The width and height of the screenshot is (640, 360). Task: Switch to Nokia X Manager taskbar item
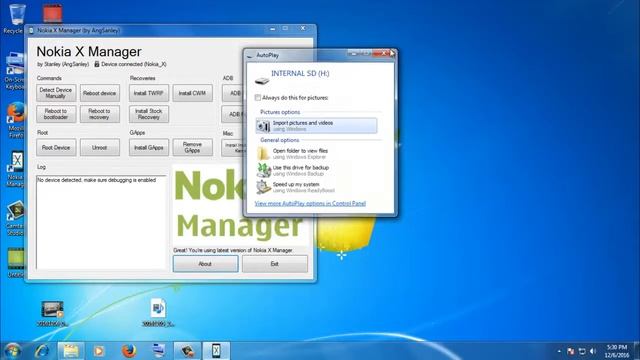click(216, 351)
